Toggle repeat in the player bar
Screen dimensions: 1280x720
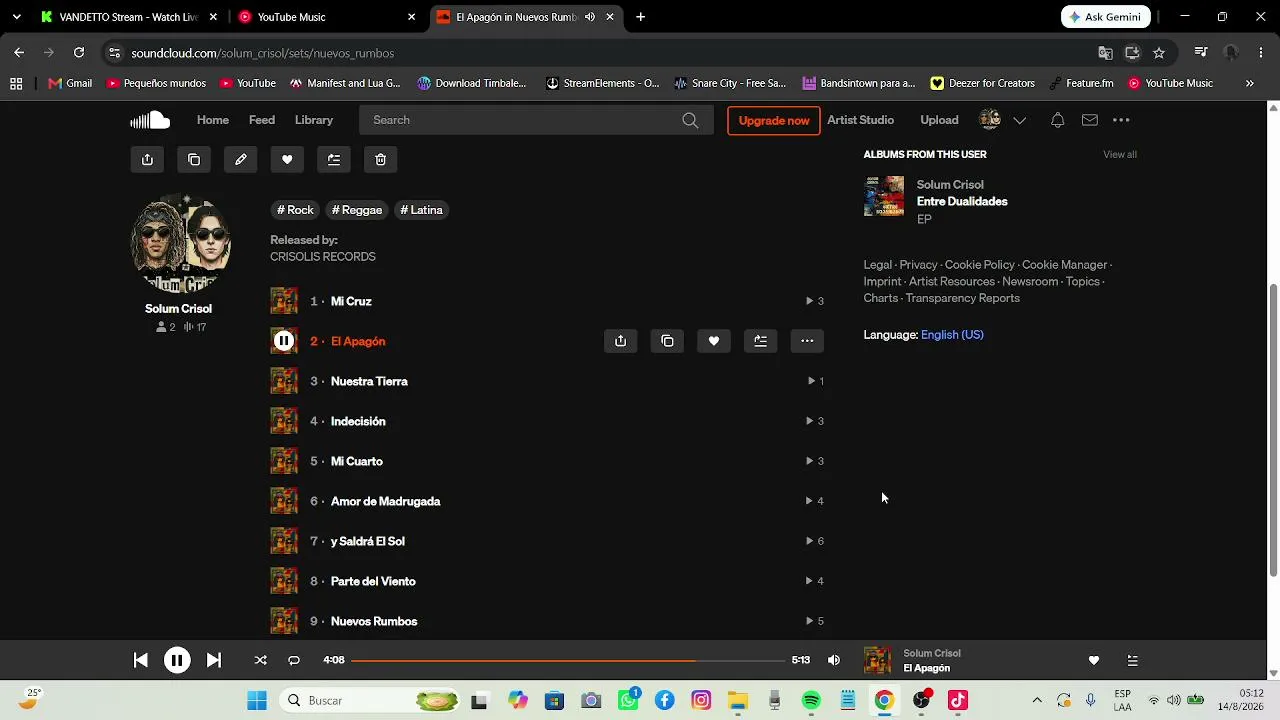point(294,660)
